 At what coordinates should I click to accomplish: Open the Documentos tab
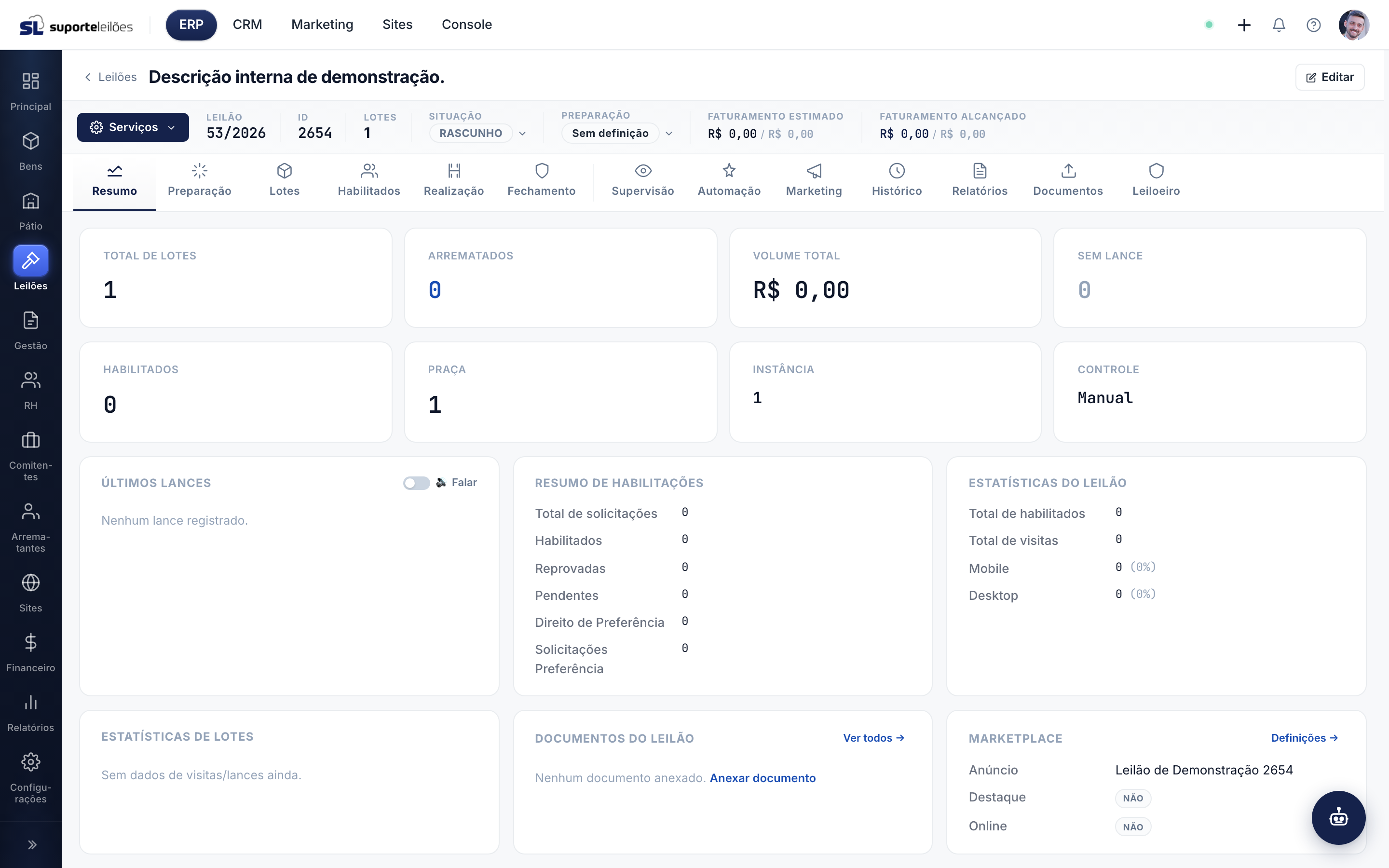(1068, 181)
